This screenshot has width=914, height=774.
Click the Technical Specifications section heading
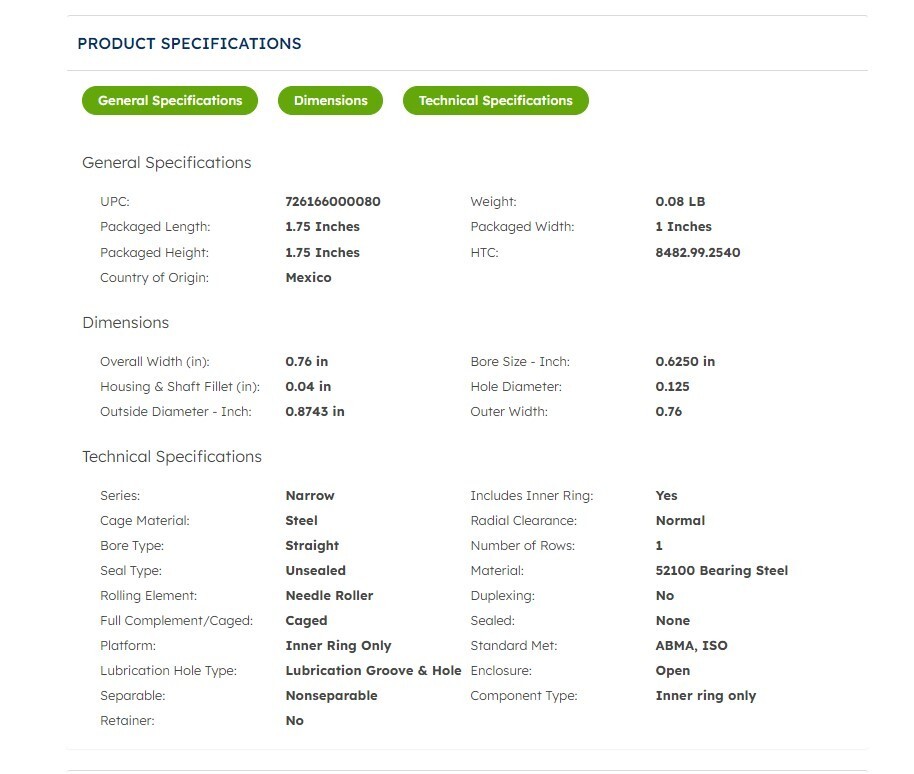pos(172,456)
